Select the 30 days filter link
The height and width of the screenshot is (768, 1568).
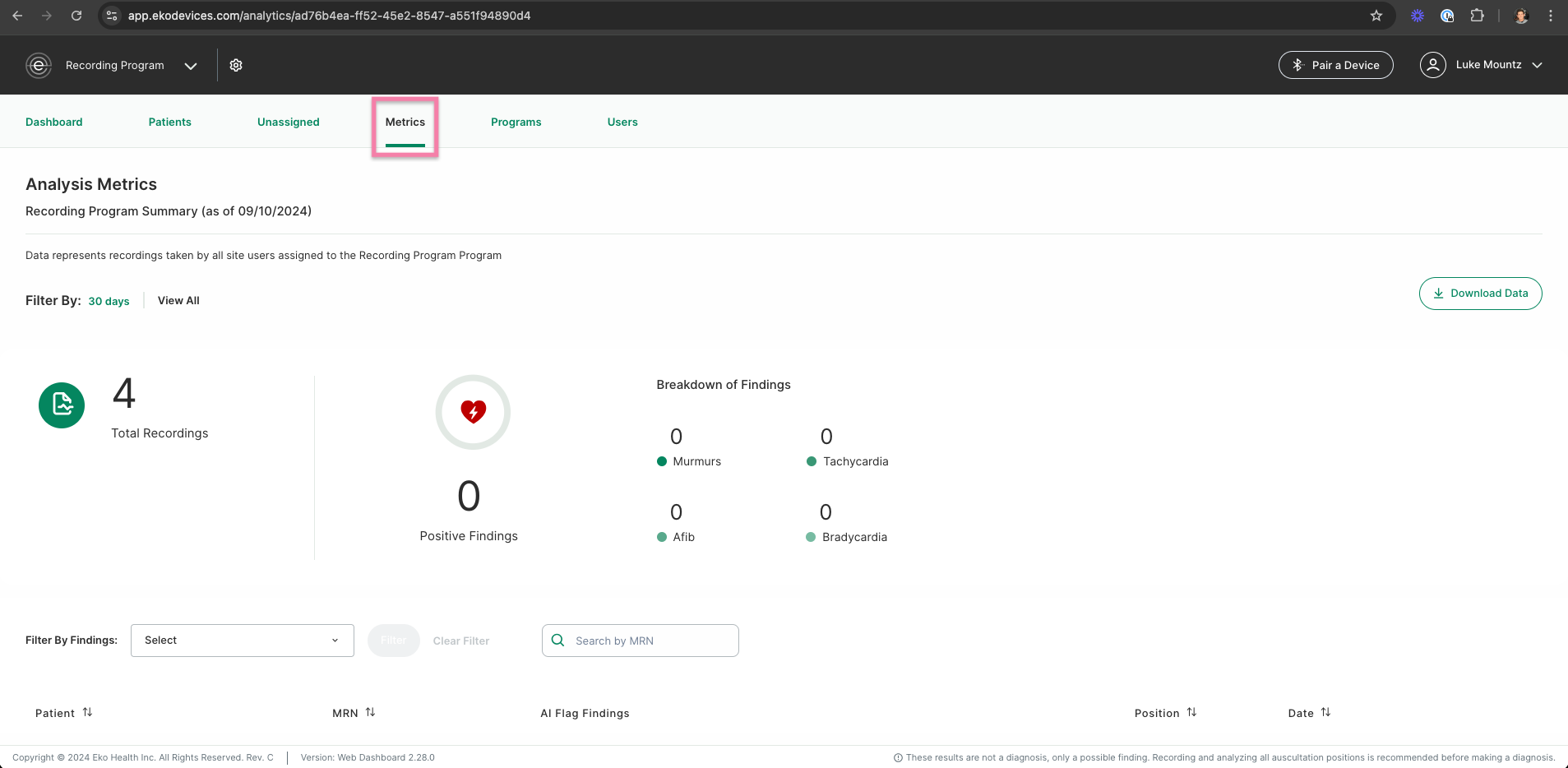coord(109,301)
